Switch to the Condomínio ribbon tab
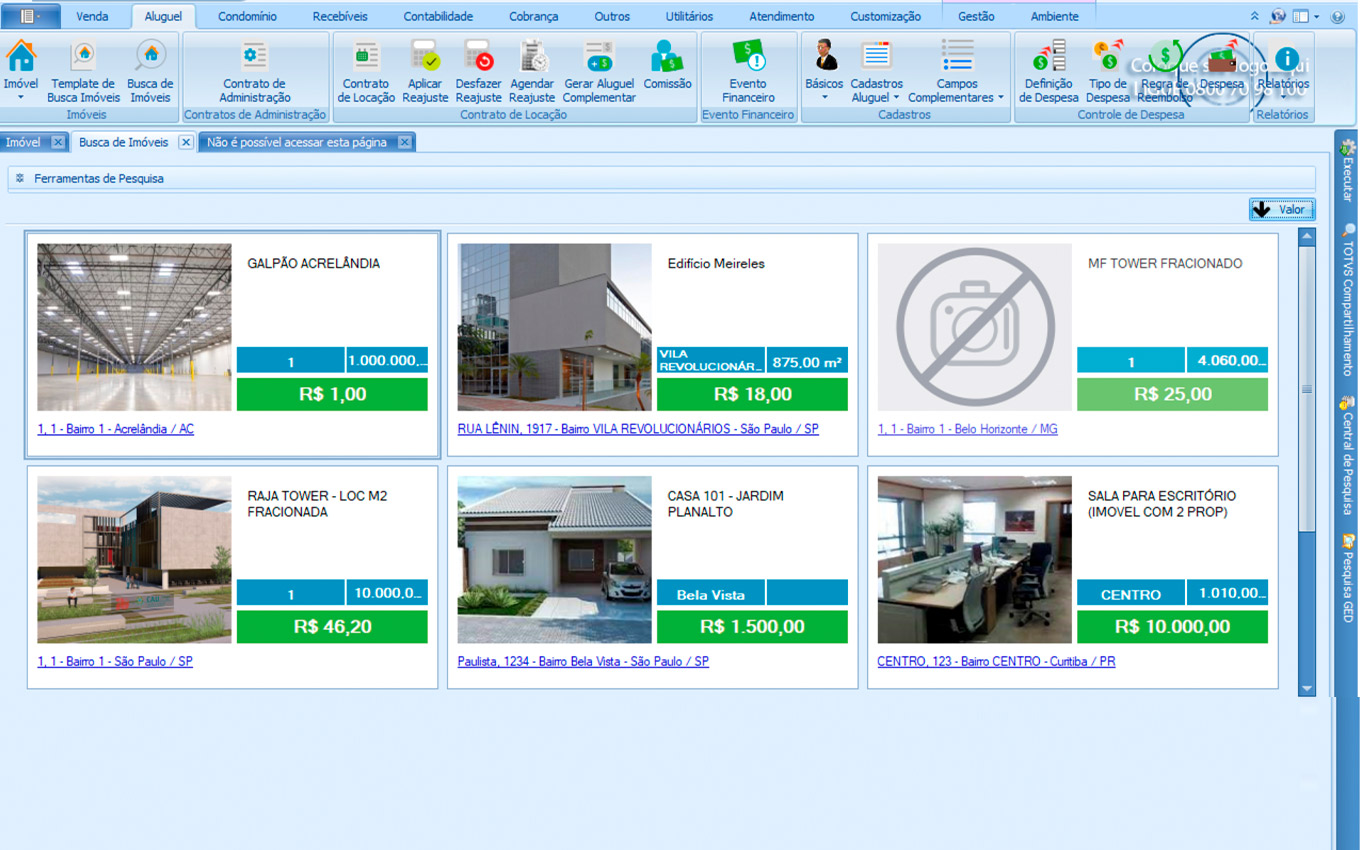 pyautogui.click(x=247, y=16)
